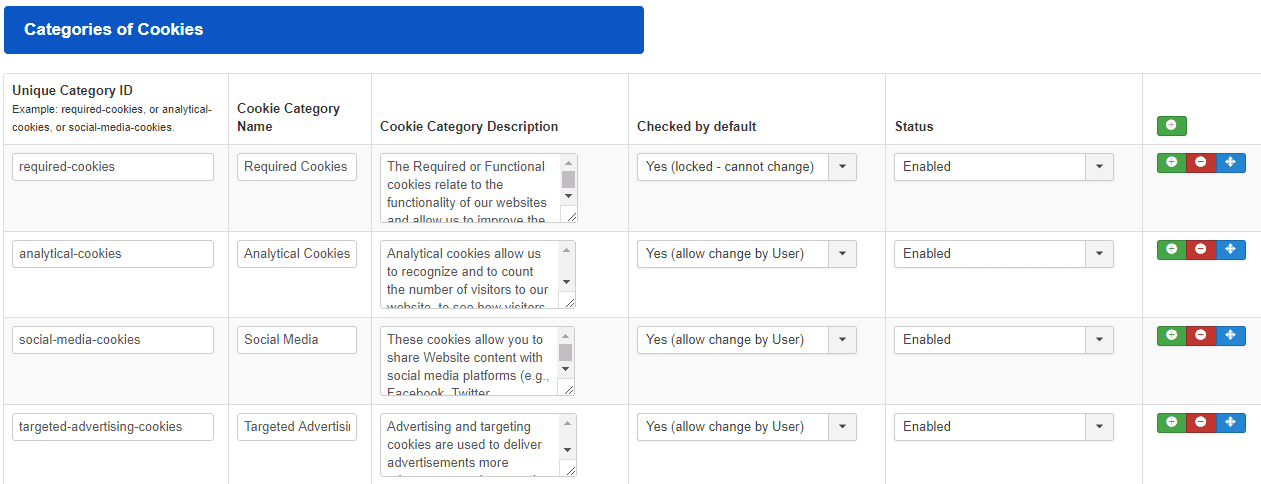
Task: Remove the required-cookies row
Action: coord(1201,163)
